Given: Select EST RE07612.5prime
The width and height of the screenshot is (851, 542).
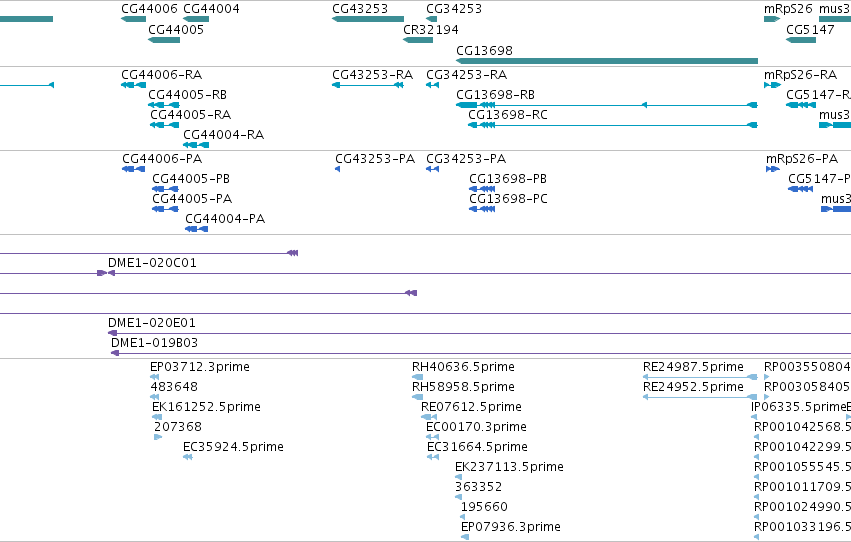Looking at the screenshot, I should point(429,417).
